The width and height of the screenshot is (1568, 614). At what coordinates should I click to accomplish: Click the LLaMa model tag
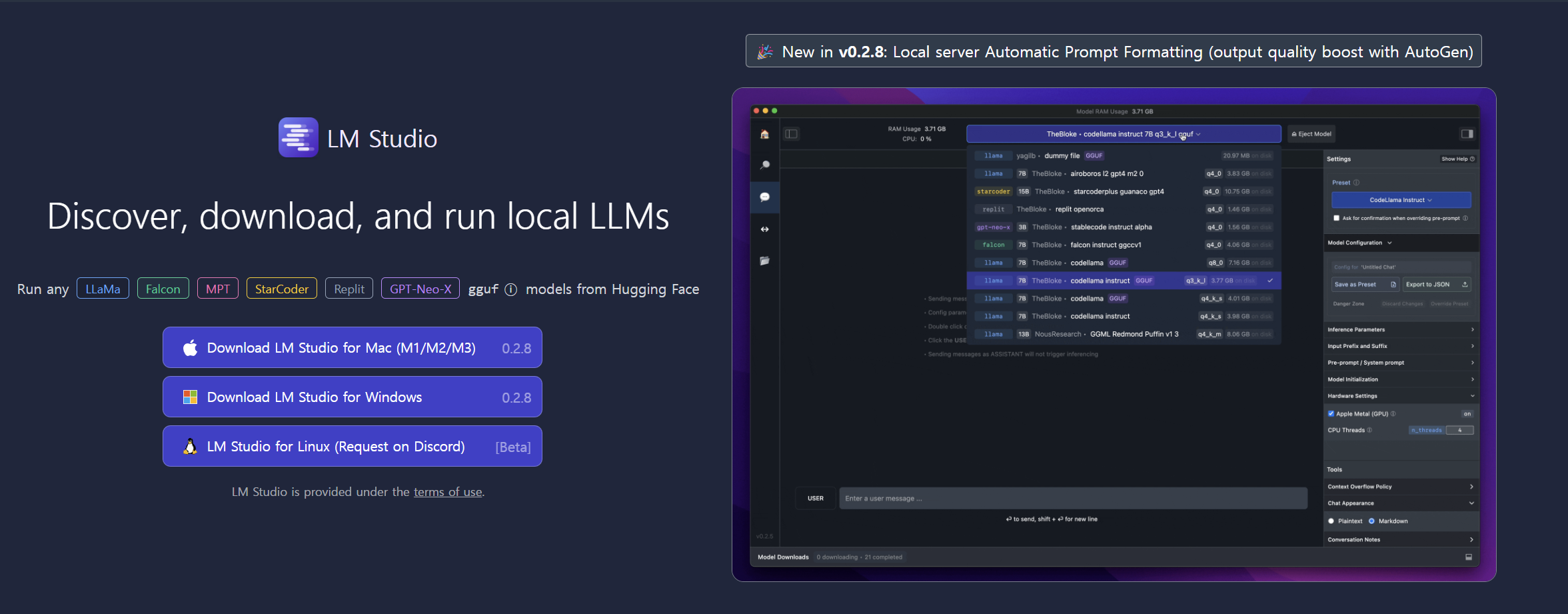point(103,289)
